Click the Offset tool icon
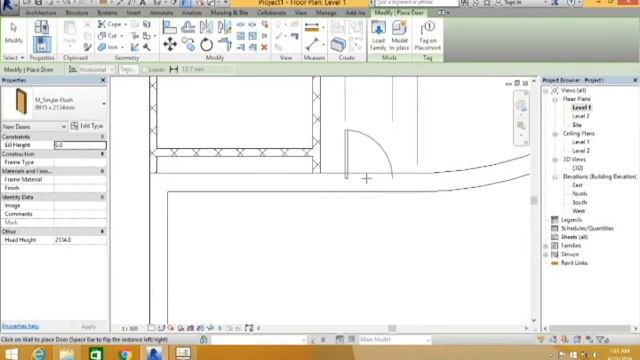 [x=188, y=28]
